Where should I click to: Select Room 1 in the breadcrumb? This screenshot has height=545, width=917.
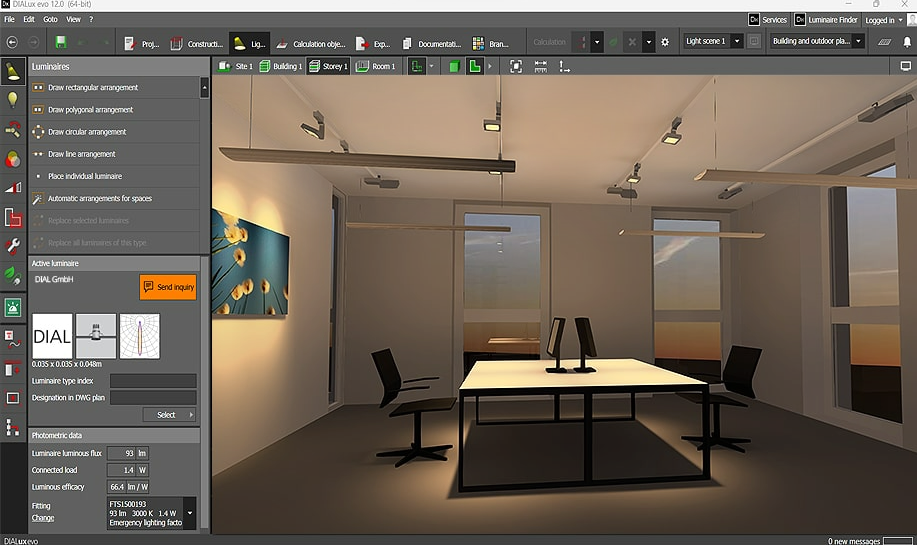(375, 67)
